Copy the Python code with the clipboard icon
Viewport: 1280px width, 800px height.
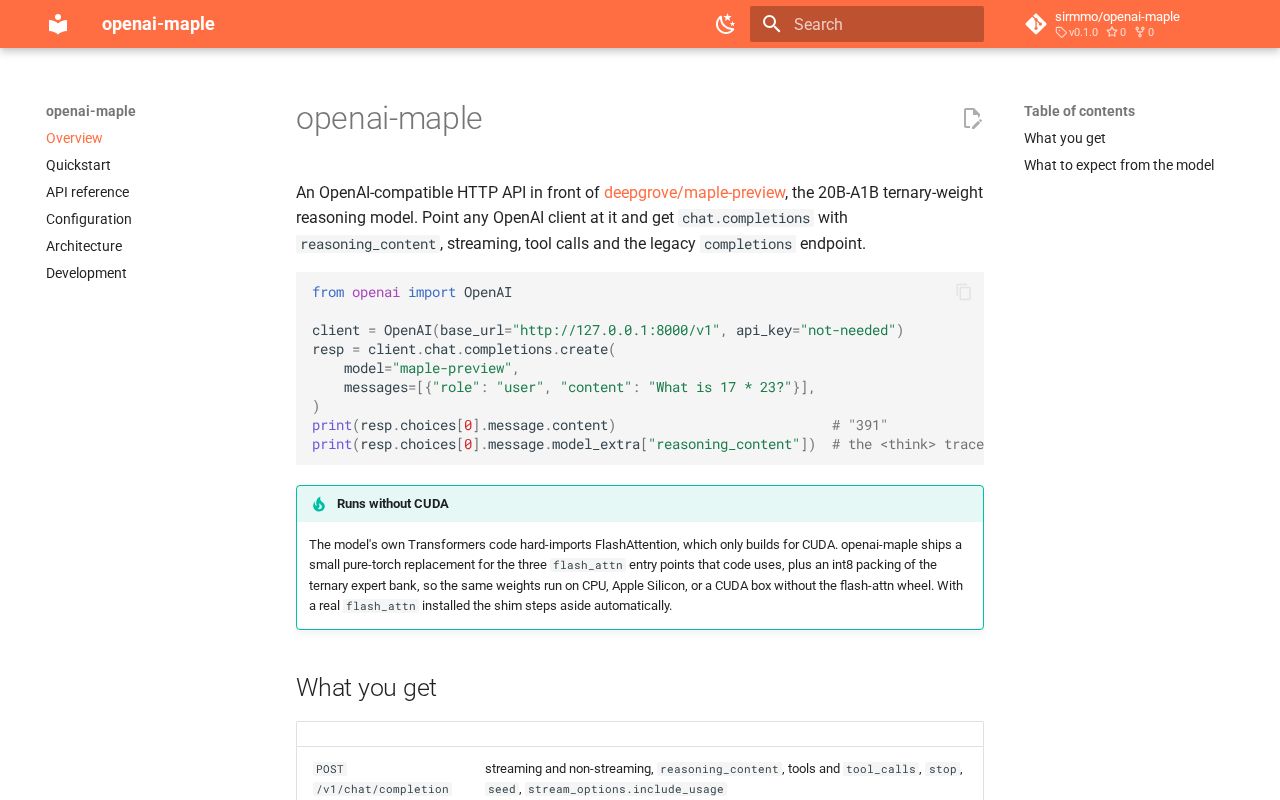(x=964, y=292)
